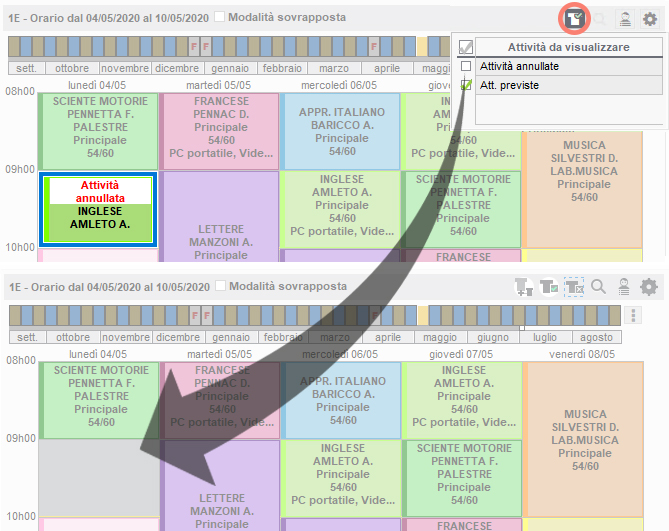Select the Attività annullate row label
669x531 pixels.
coord(519,66)
